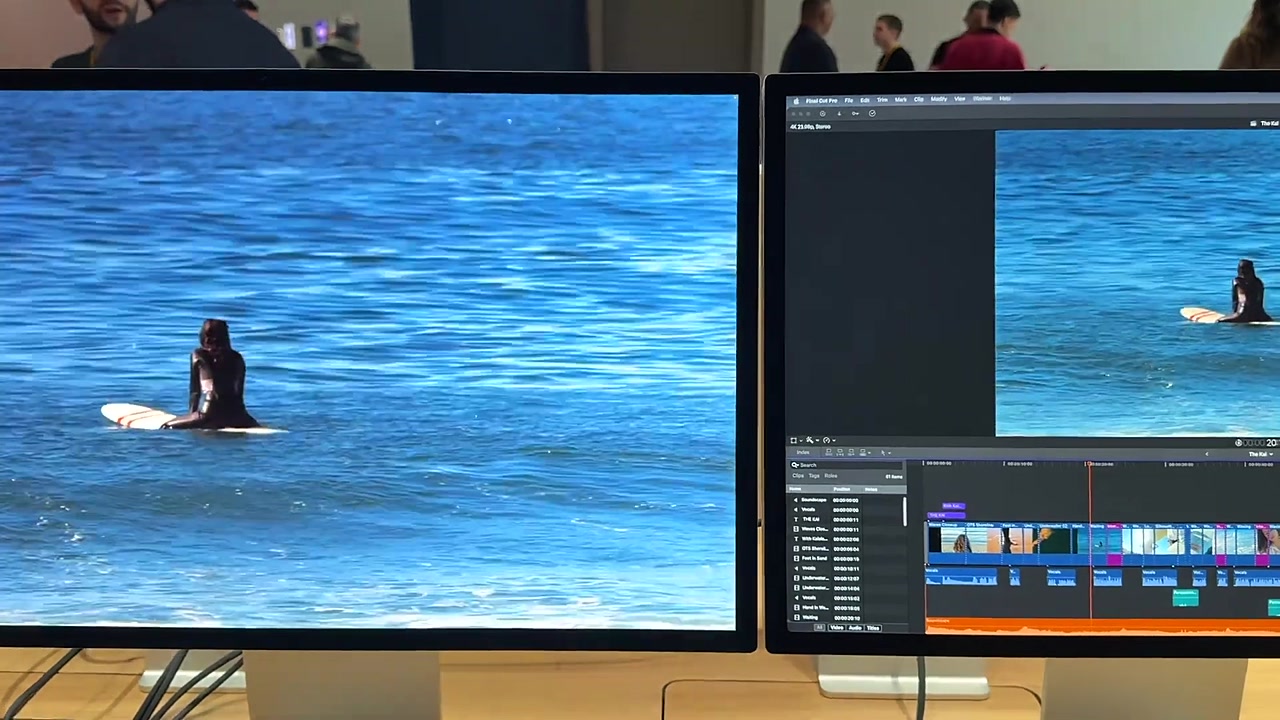The width and height of the screenshot is (1280, 720).
Task: Click the import media arrow icon
Action: coord(839,113)
